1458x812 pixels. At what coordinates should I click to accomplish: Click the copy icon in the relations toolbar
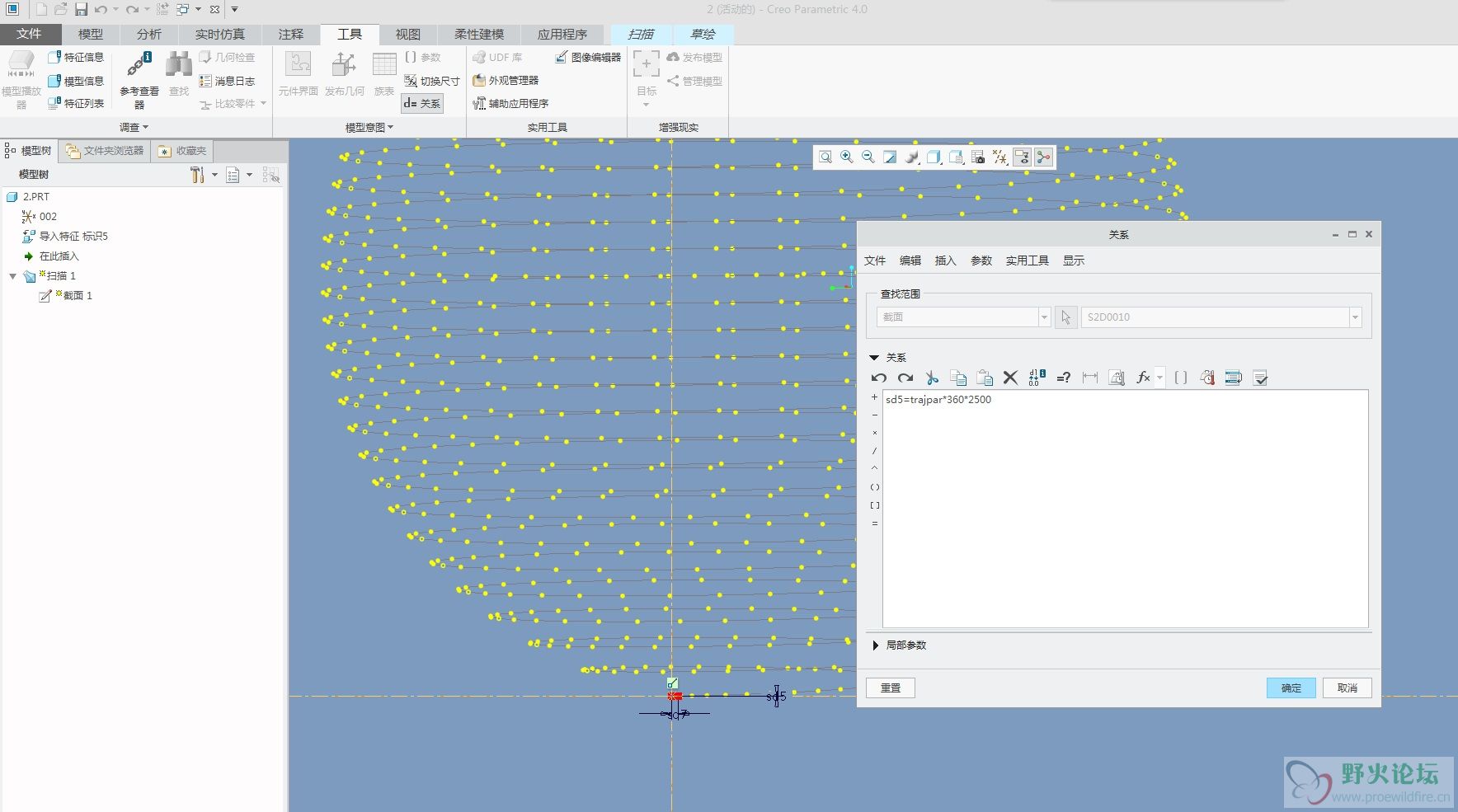click(958, 378)
